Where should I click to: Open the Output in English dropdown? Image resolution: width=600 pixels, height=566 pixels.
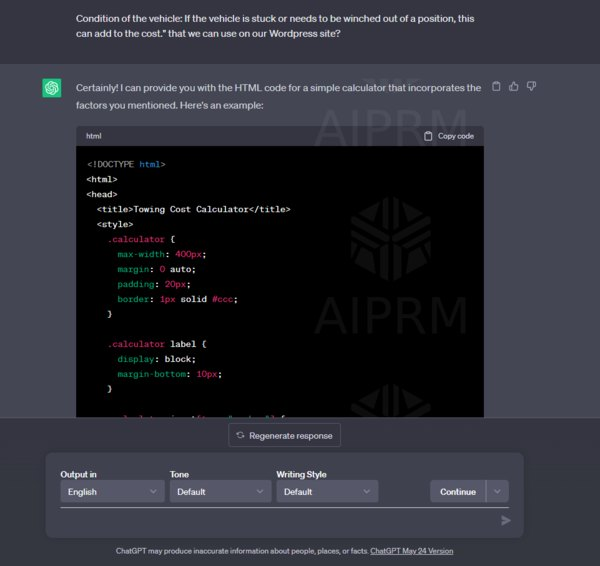[x=112, y=491]
